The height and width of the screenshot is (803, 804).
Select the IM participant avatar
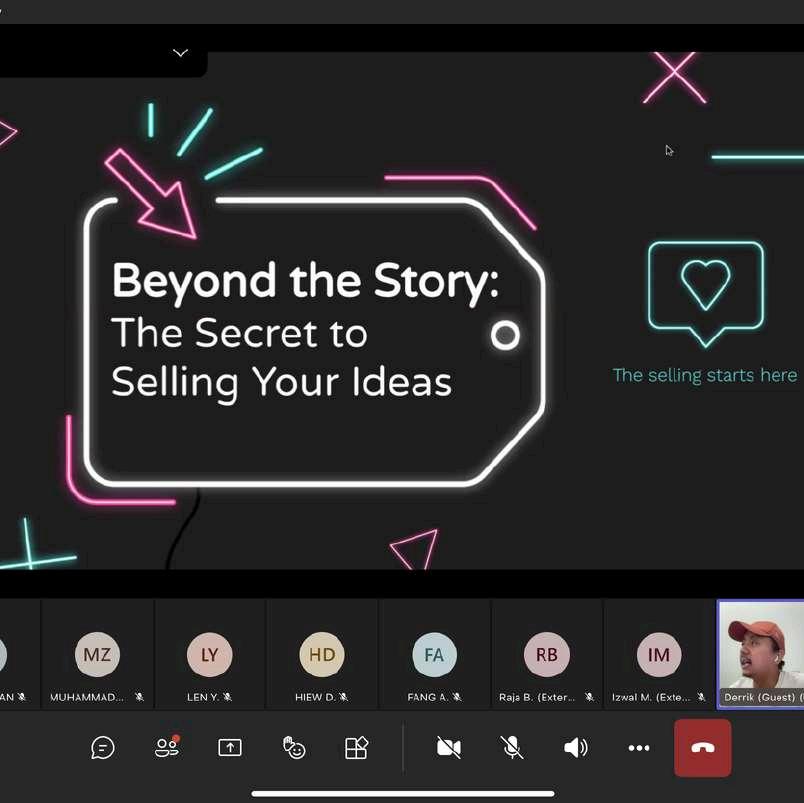(x=659, y=654)
